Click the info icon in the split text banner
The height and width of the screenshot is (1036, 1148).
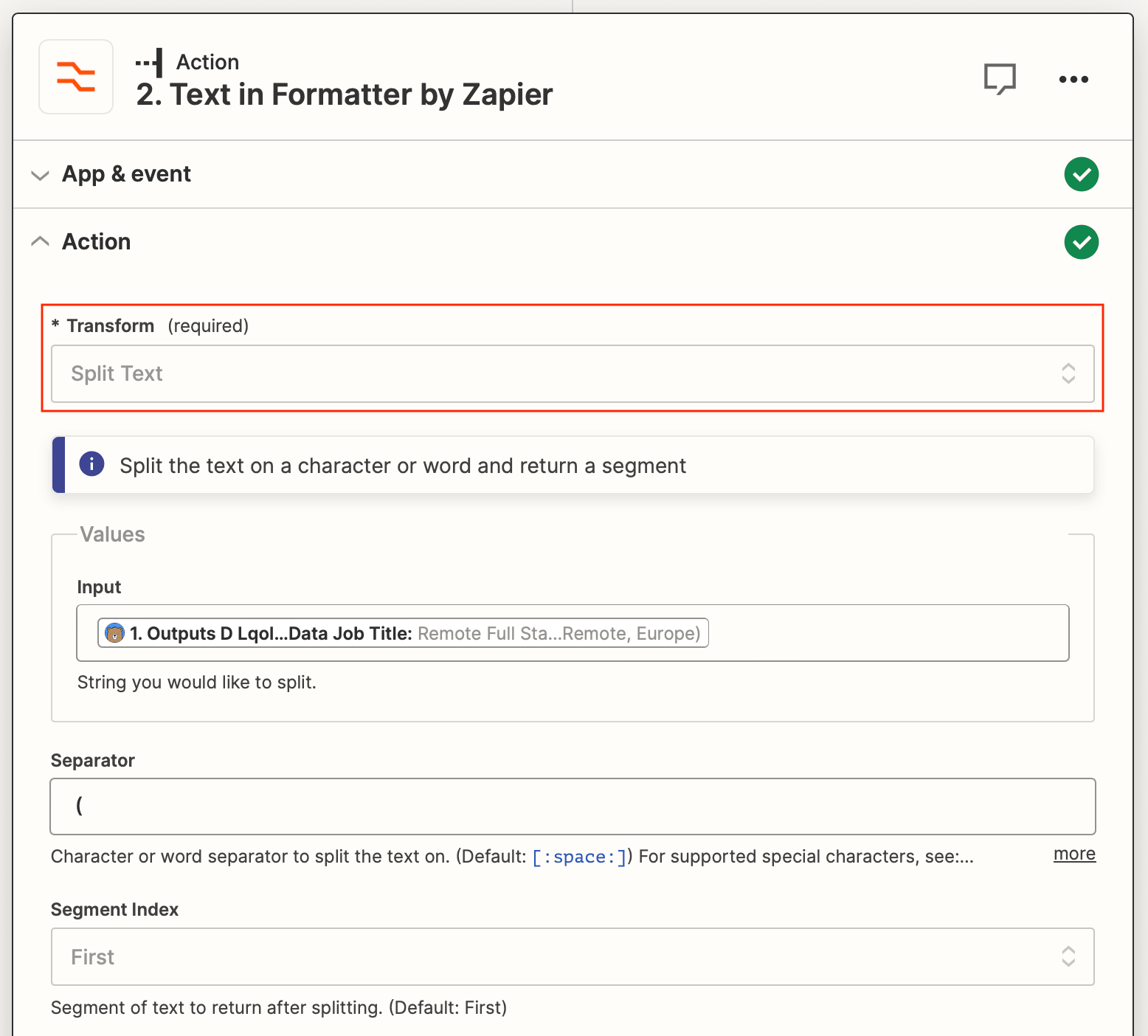pos(91,465)
